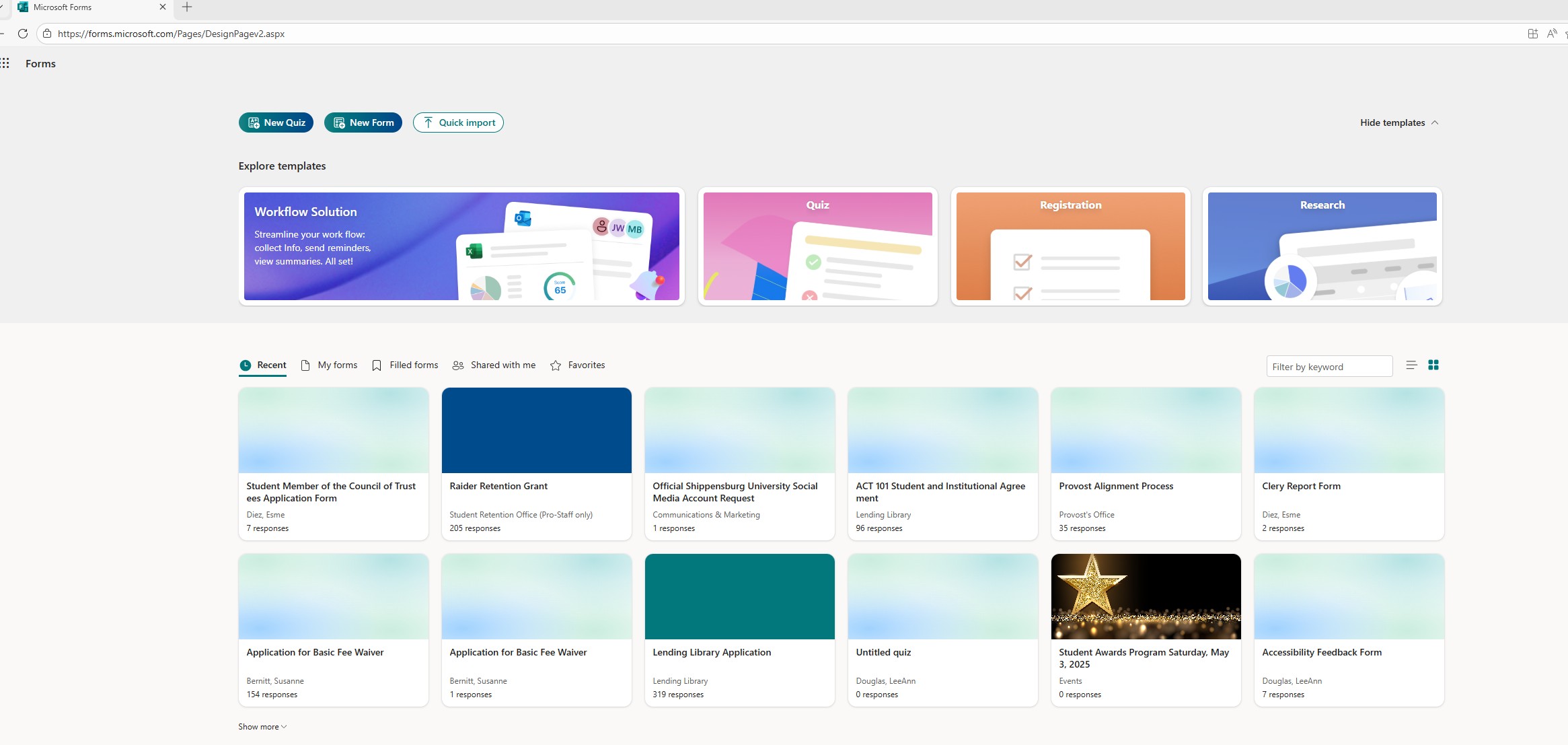This screenshot has height=745, width=1568.
Task: Click the browser extensions icon
Action: coord(1532,34)
